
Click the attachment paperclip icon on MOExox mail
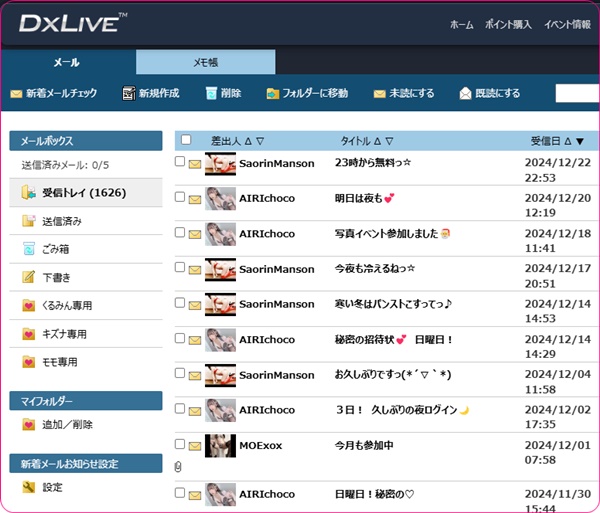pos(178,467)
